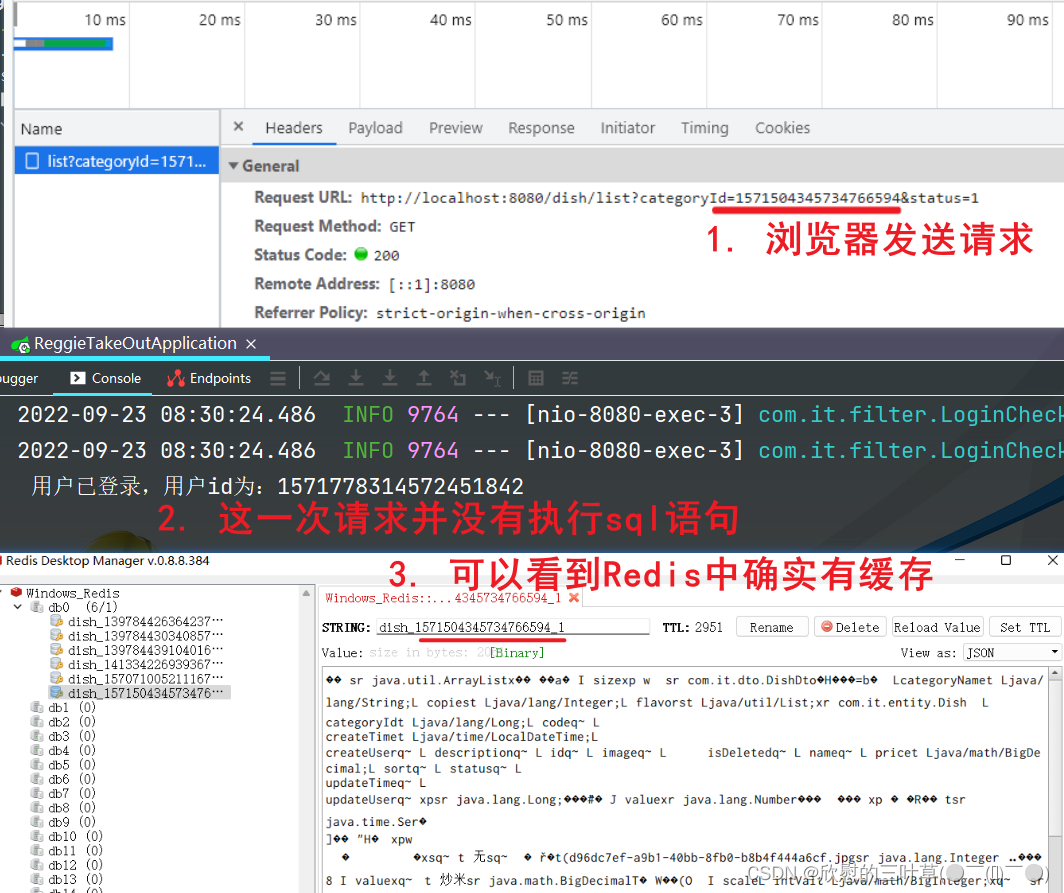This screenshot has width=1064, height=893.
Task: Click the Name column header
Action: pos(117,129)
